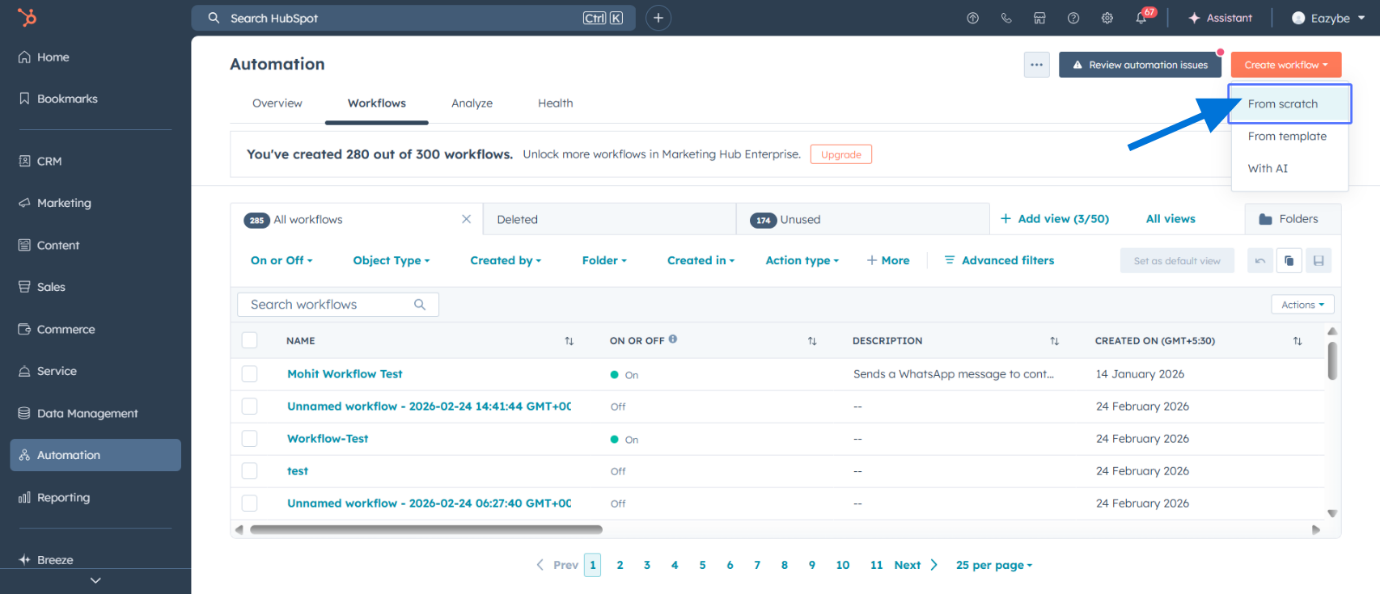Screen dimensions: 1380x594
Task: Click the upgrade arrow icon in top bar
Action: point(973,18)
